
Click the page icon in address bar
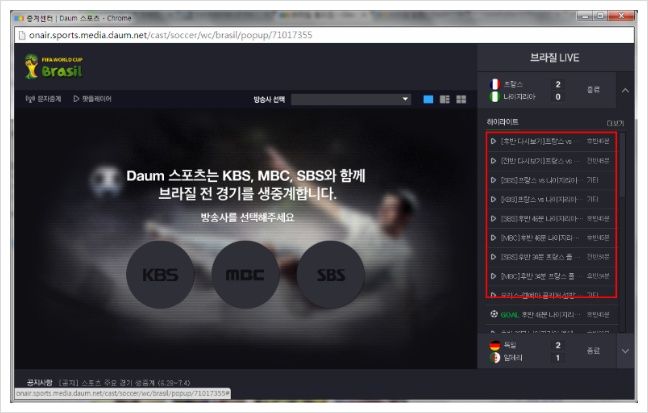click(22, 35)
